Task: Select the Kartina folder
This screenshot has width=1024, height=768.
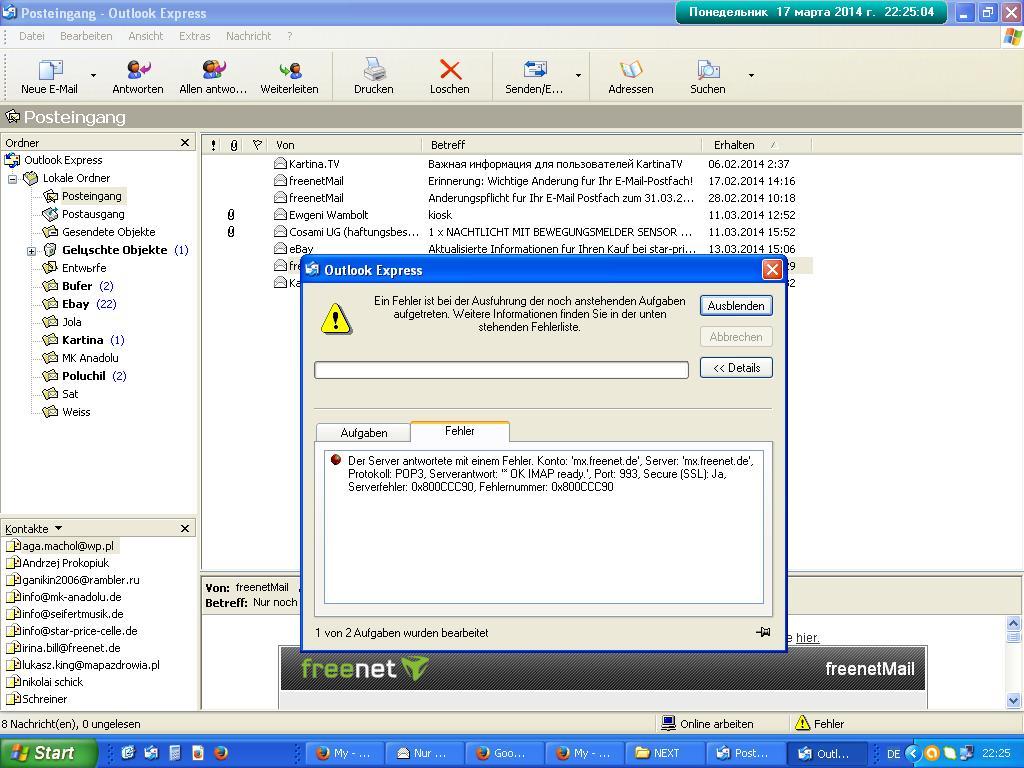Action: [x=83, y=340]
